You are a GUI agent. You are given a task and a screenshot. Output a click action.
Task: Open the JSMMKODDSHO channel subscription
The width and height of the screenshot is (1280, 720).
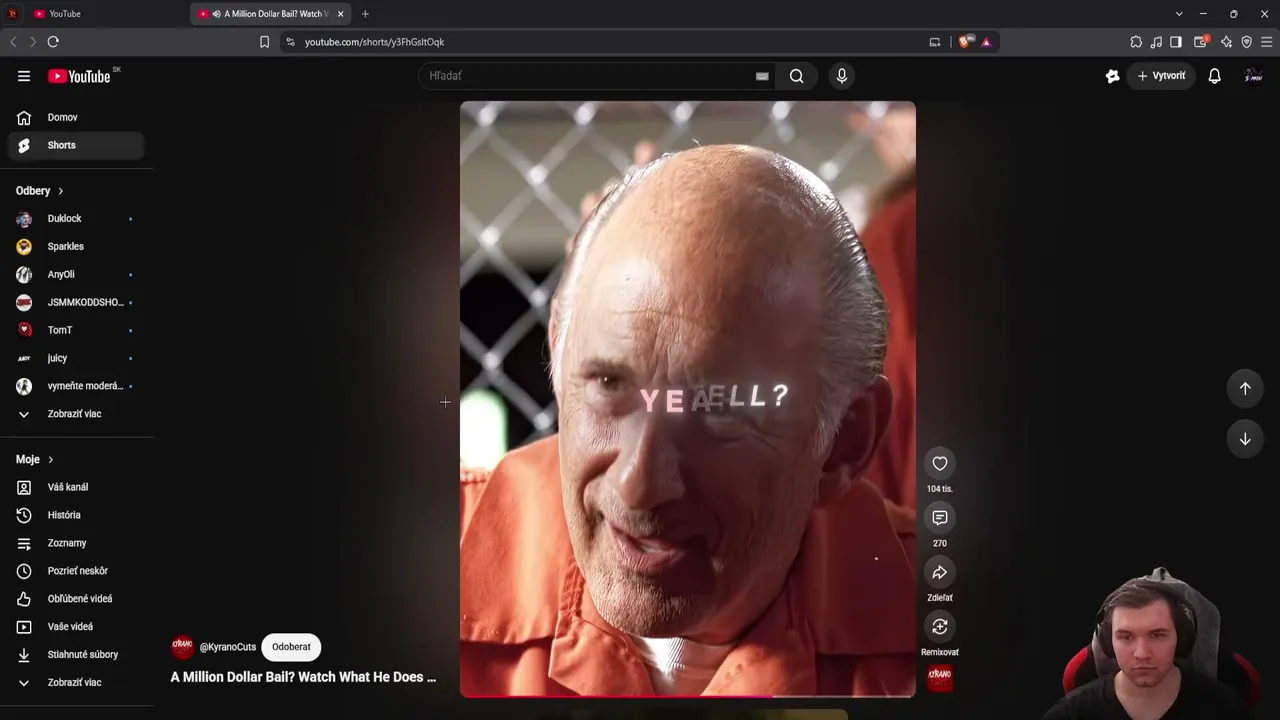pos(76,302)
